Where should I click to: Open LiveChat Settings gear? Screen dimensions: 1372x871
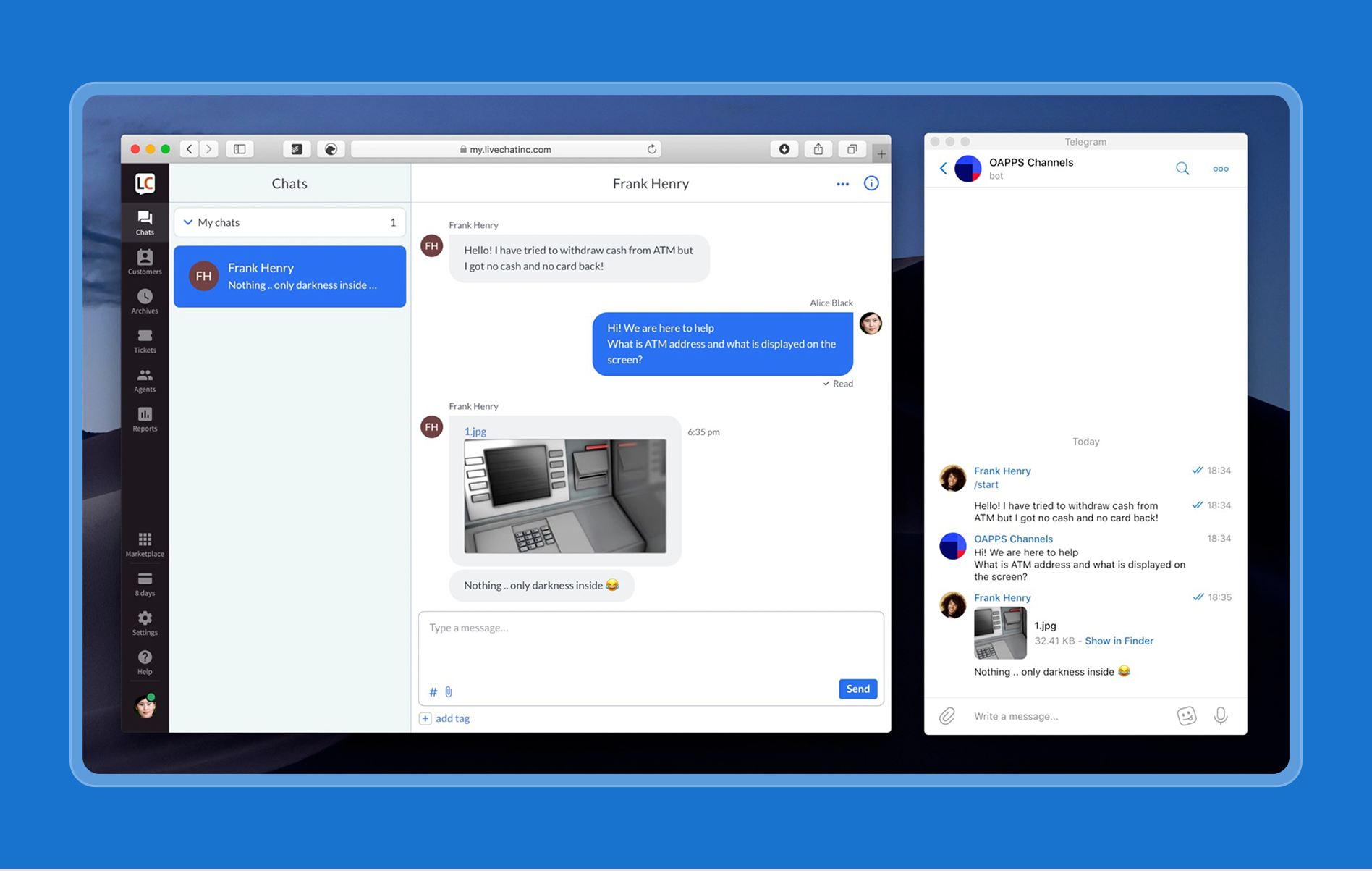click(x=145, y=623)
